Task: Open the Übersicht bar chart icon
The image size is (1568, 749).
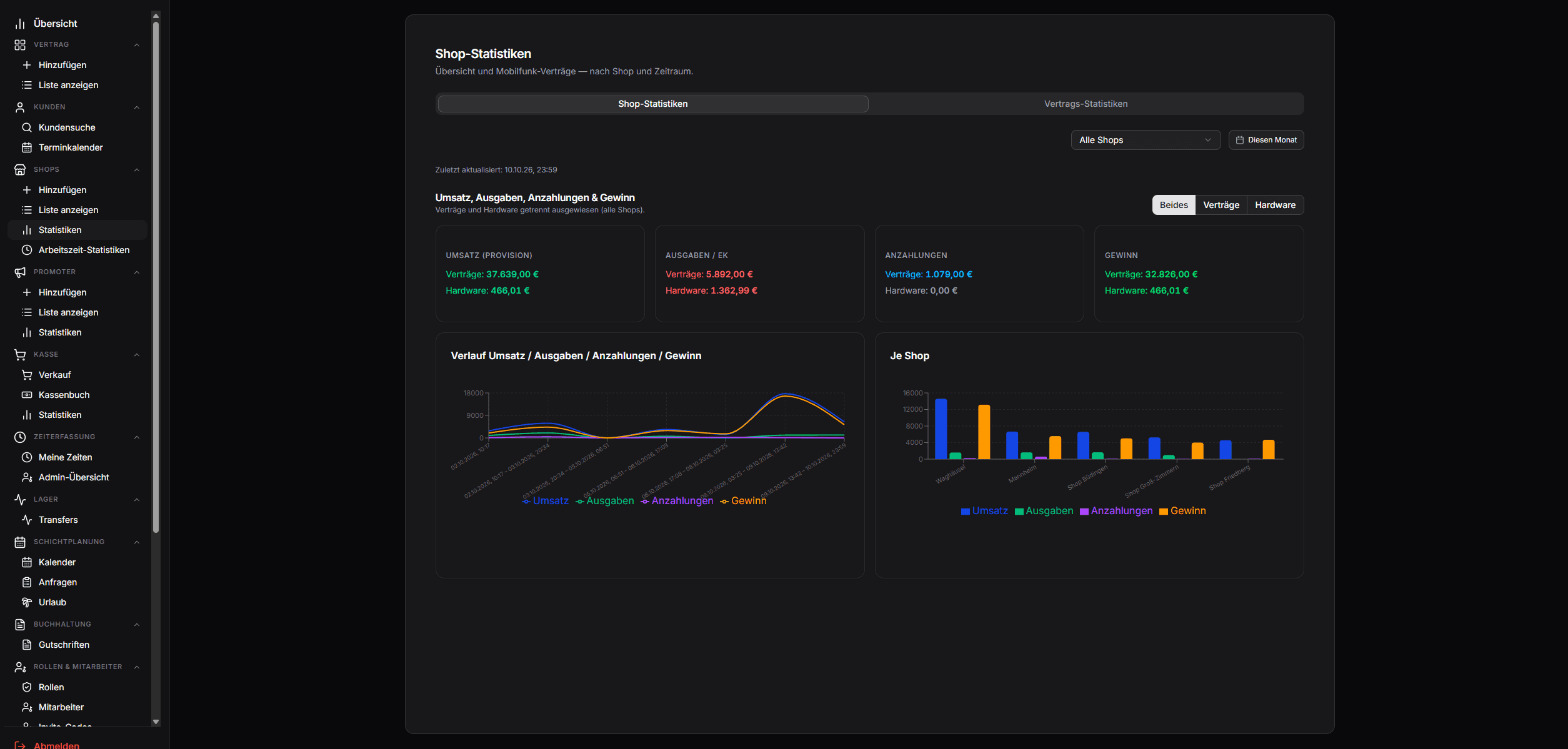Action: tap(20, 24)
